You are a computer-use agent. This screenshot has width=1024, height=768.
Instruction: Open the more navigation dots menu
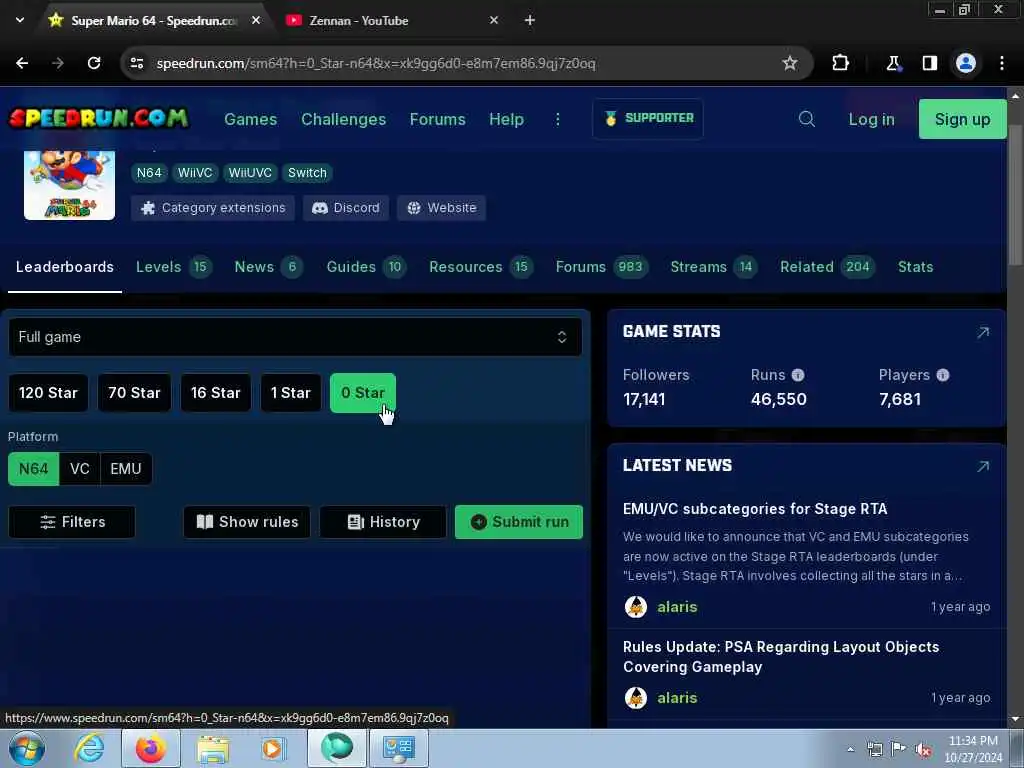pos(558,119)
